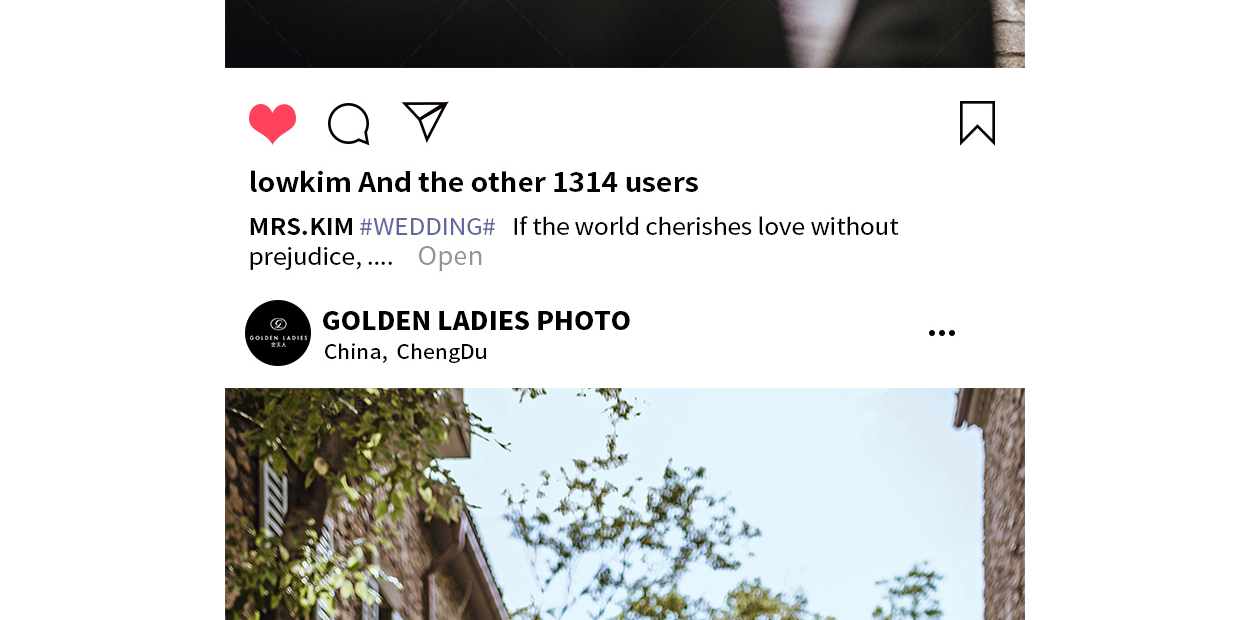Open the Golden Ladies round avatar logo
This screenshot has width=1250, height=620.
pos(278,333)
